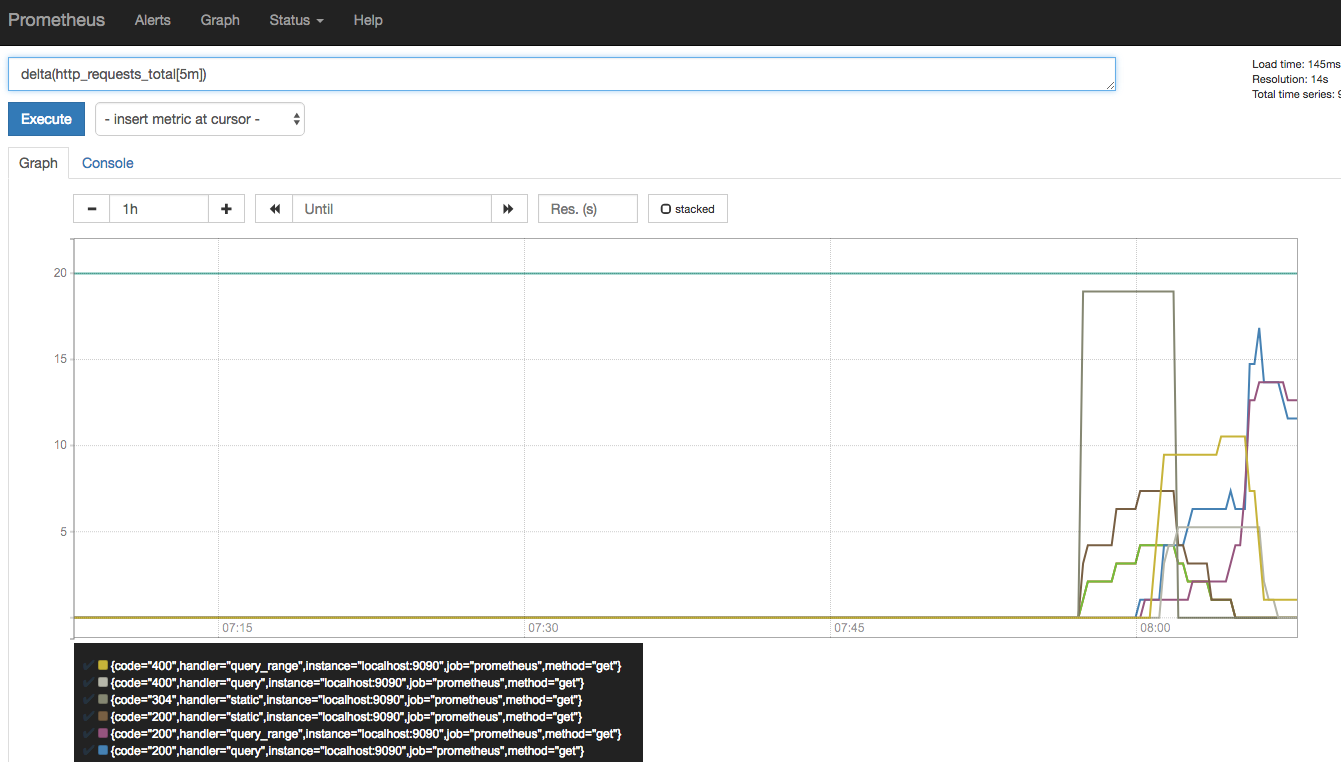Viewport: 1341px width, 762px height.
Task: Click the plus icon to expand the time range
Action: (x=226, y=208)
